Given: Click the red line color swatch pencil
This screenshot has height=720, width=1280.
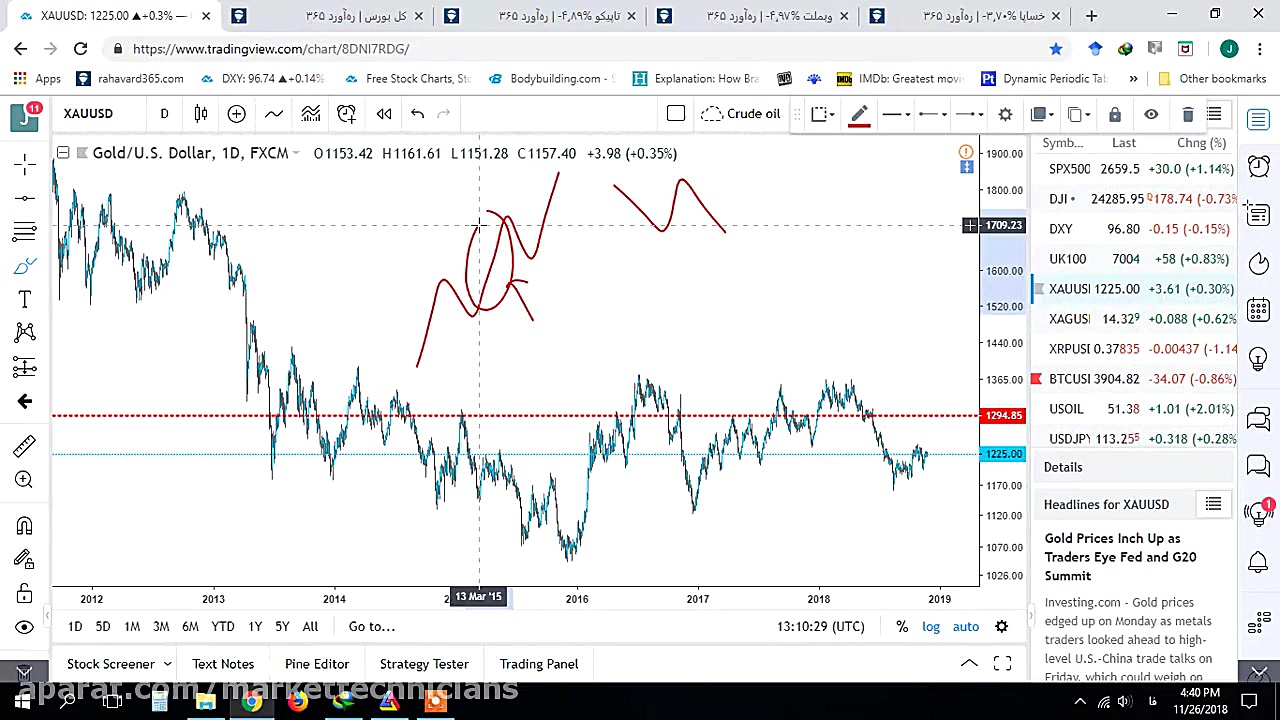Looking at the screenshot, I should tap(859, 114).
